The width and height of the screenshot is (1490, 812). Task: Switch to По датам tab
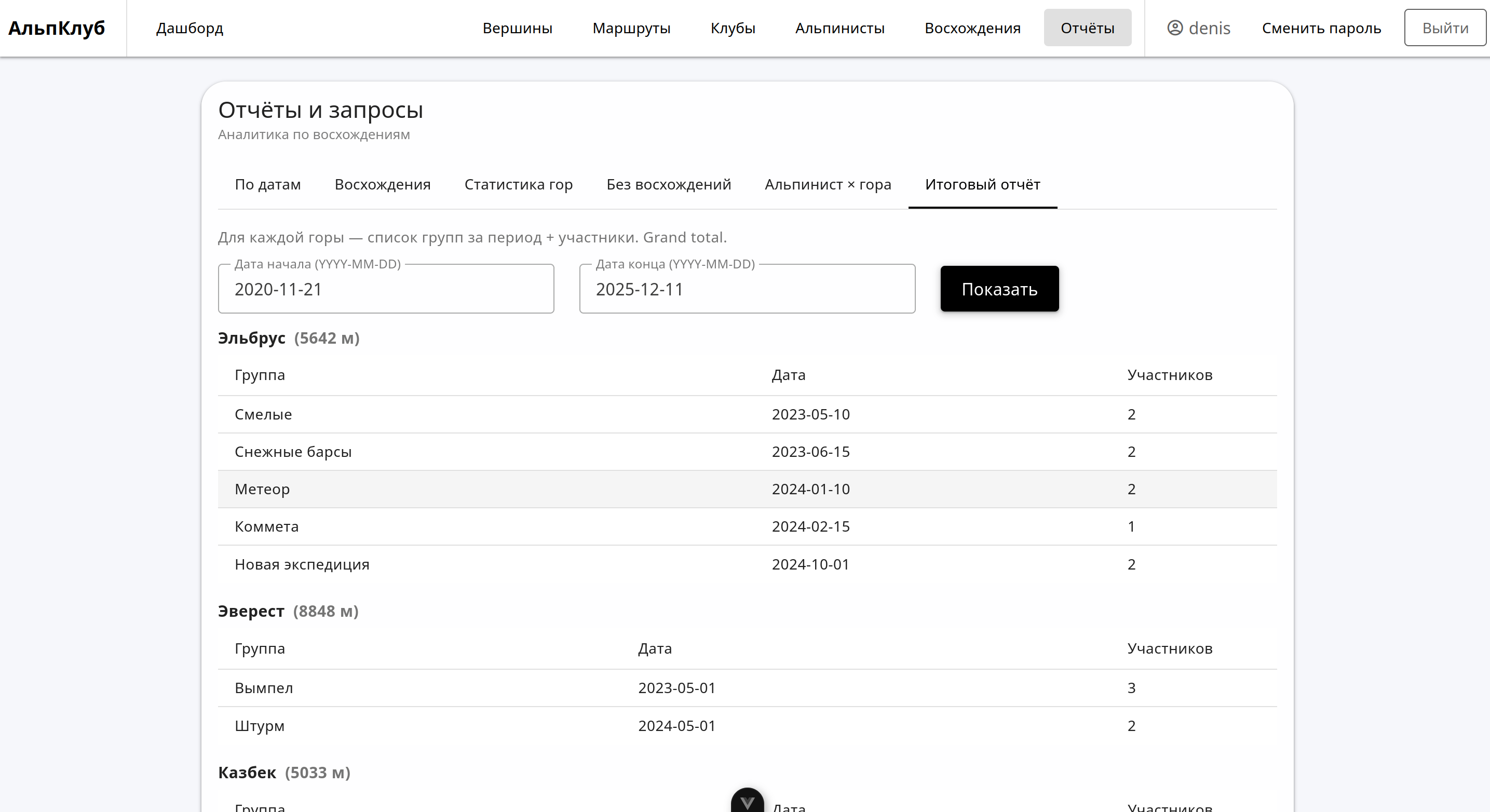[268, 184]
